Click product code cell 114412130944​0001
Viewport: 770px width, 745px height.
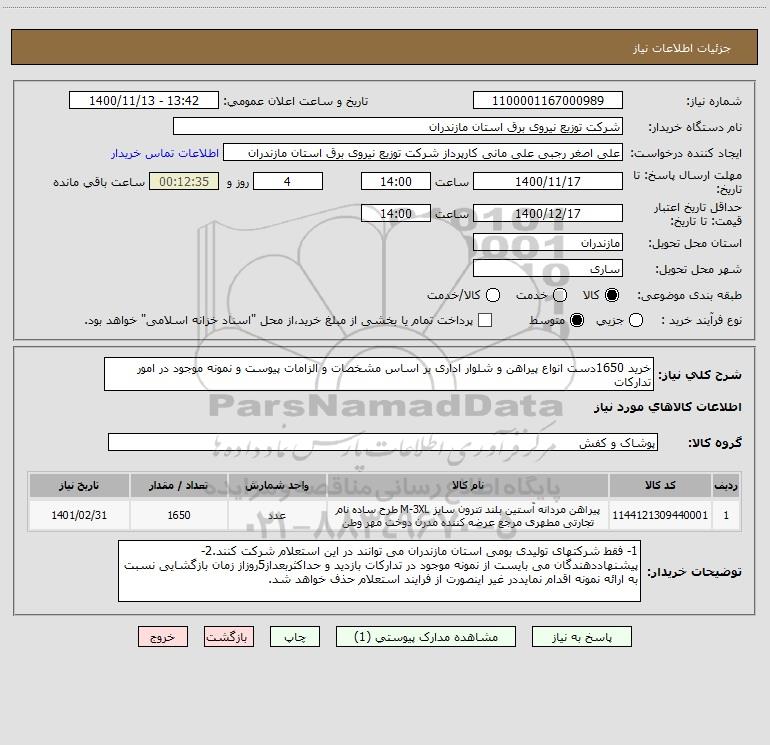(660, 515)
